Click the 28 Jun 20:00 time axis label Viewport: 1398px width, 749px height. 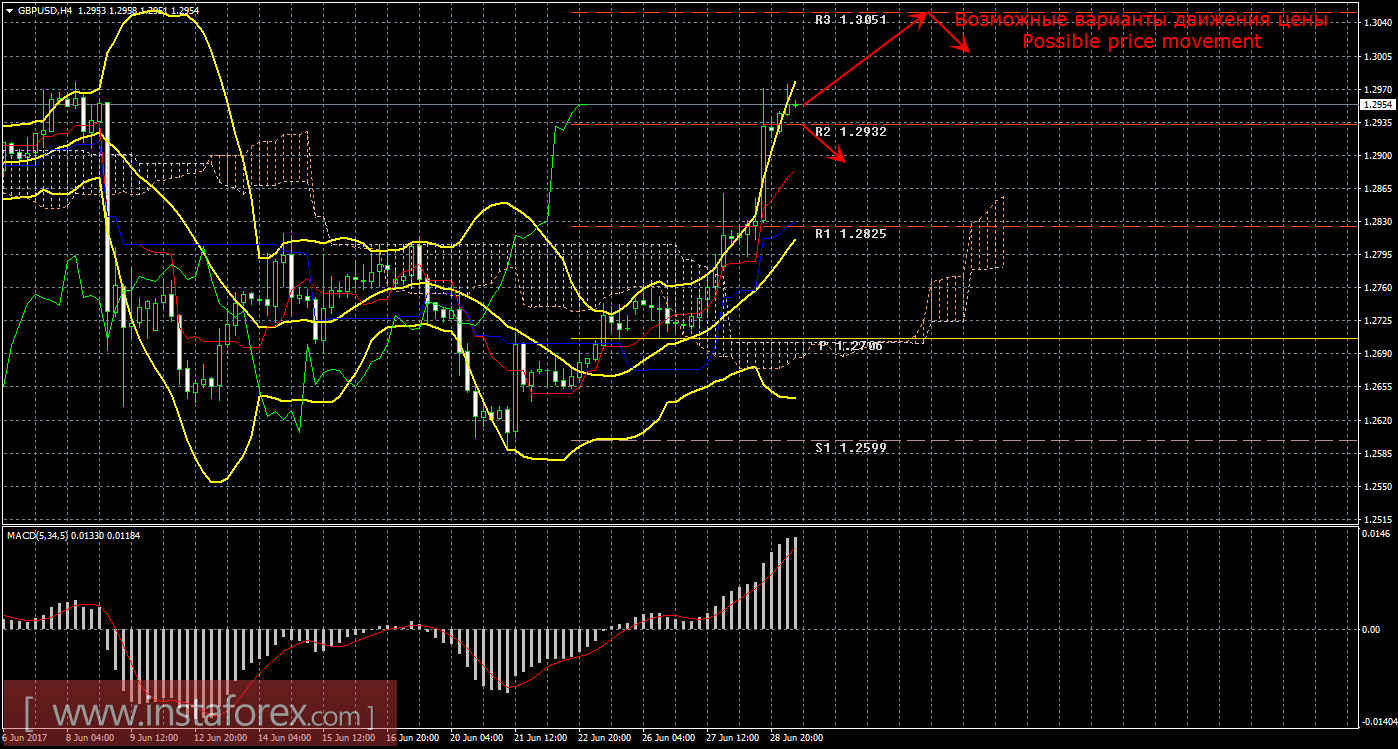(796, 739)
